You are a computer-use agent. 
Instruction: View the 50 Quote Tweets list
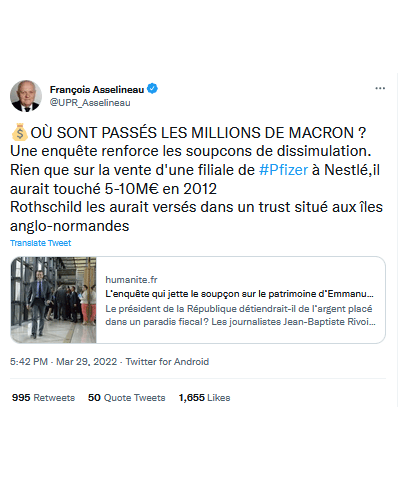tap(127, 398)
